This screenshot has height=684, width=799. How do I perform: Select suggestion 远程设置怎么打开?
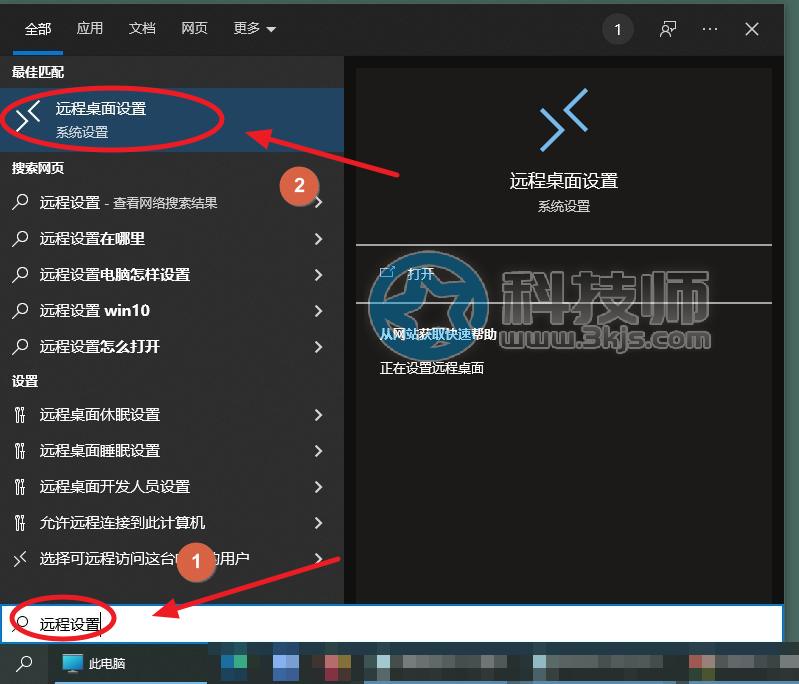[172, 347]
